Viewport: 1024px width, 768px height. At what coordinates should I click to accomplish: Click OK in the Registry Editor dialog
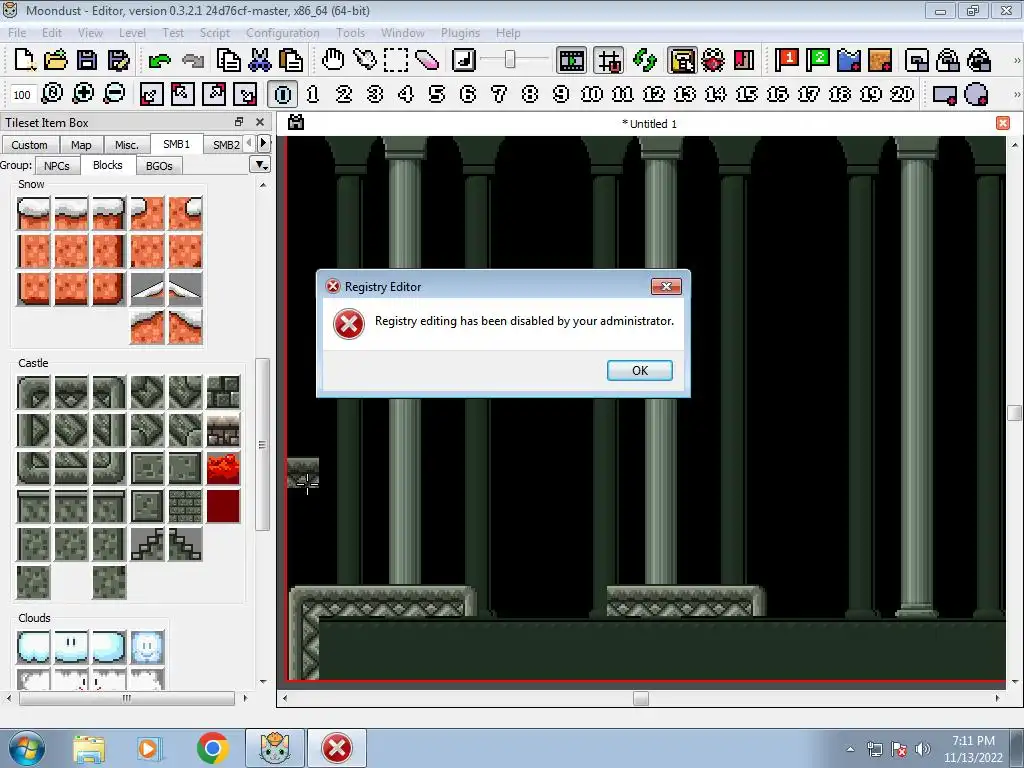point(639,370)
